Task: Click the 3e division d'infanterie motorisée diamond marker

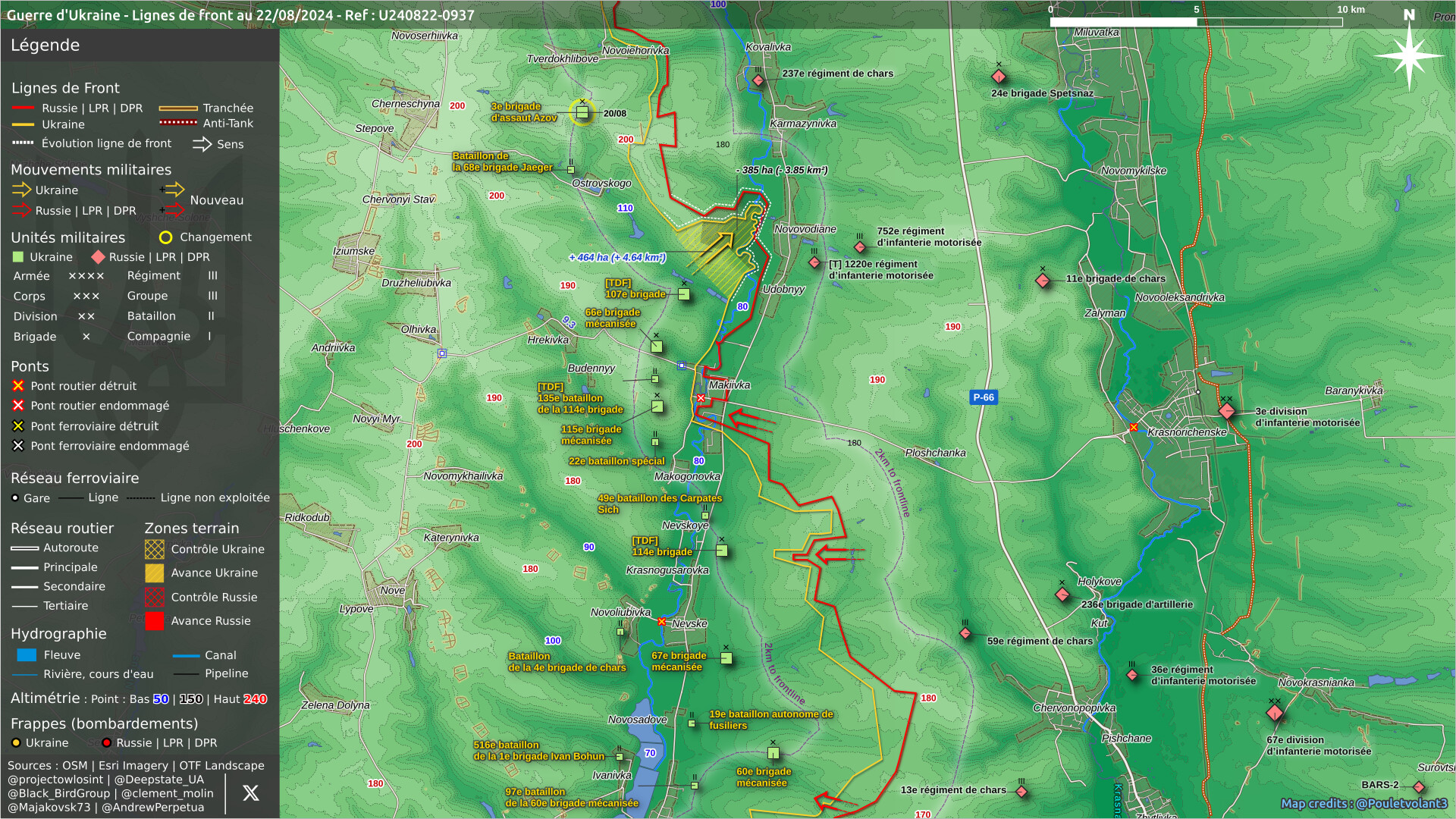Action: (1226, 412)
